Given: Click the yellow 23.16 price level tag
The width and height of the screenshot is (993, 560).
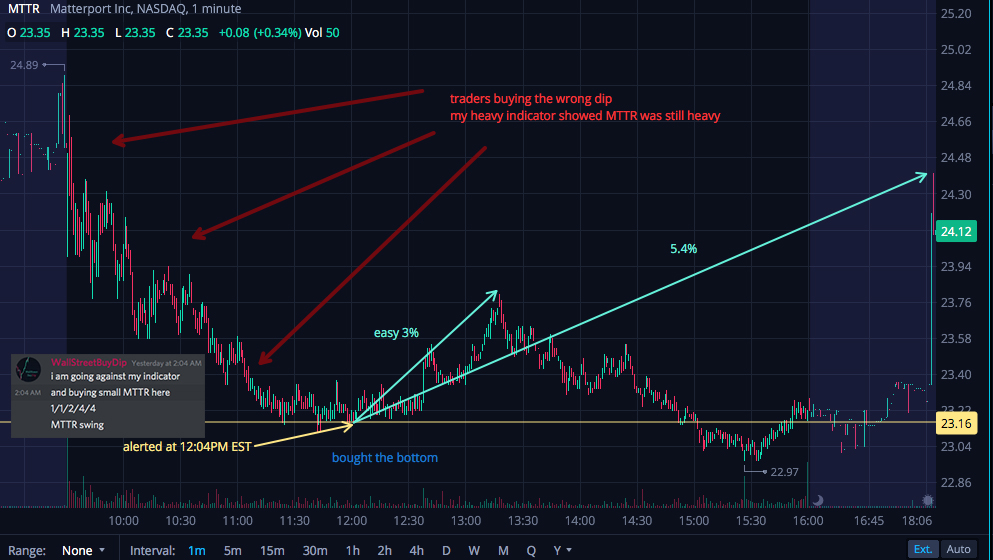Looking at the screenshot, I should pos(956,423).
